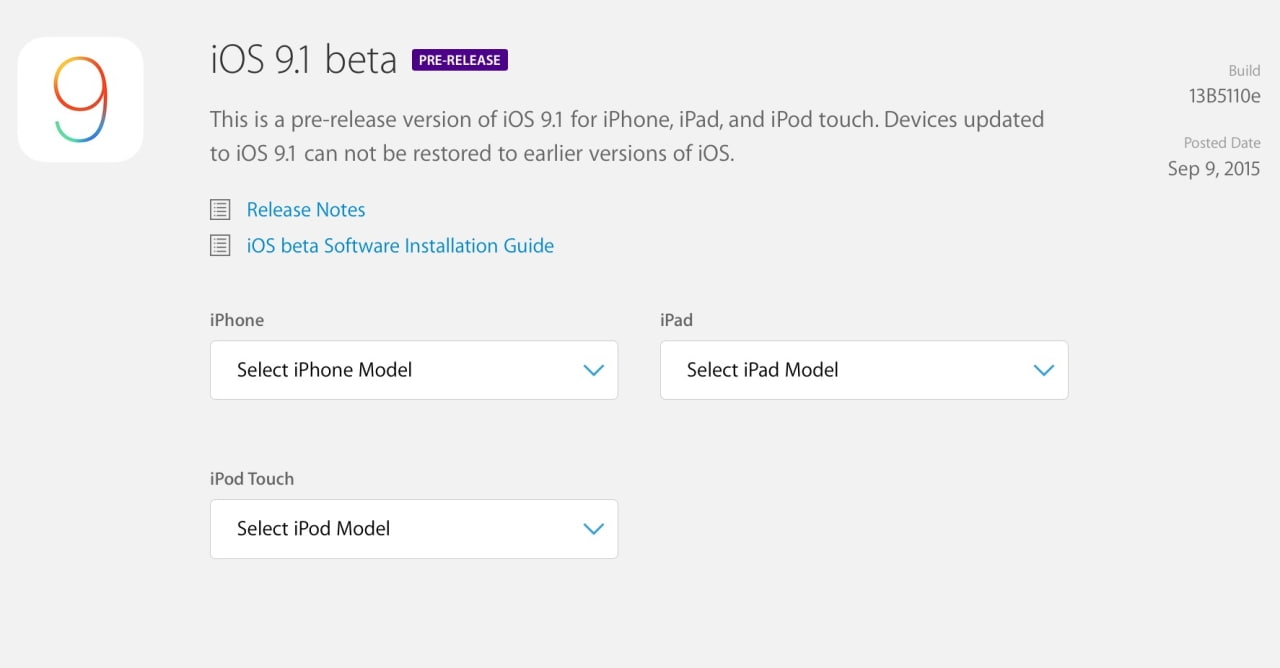Click the document icon beside Release Notes
This screenshot has width=1280, height=668.
[x=220, y=209]
